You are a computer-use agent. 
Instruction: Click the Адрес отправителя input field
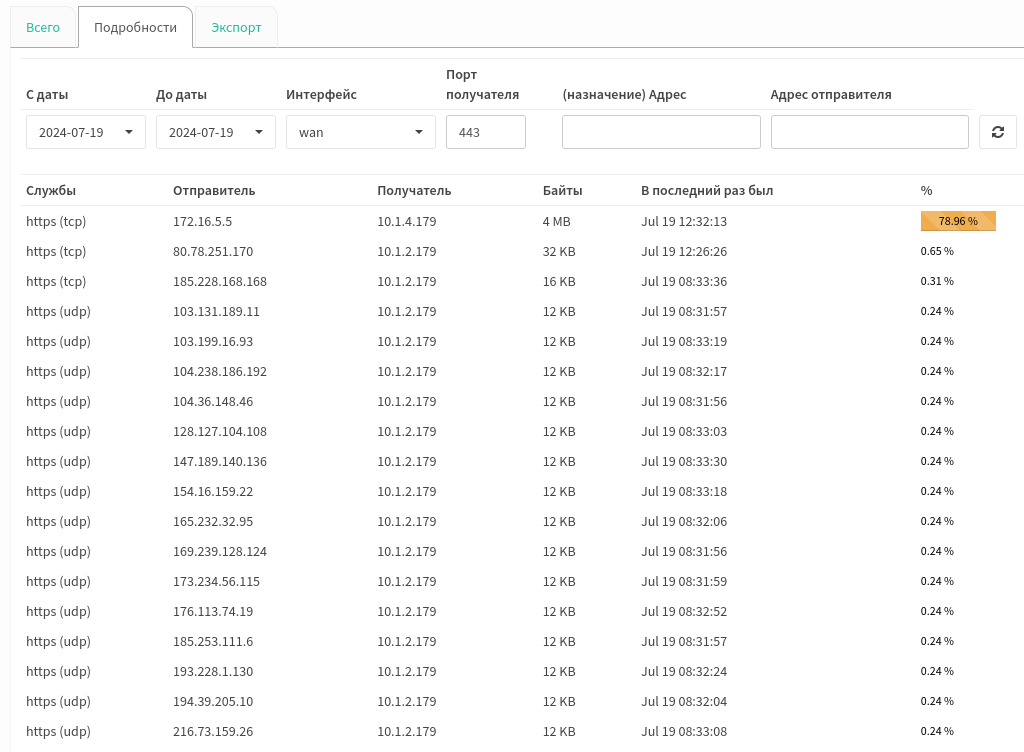coord(869,132)
